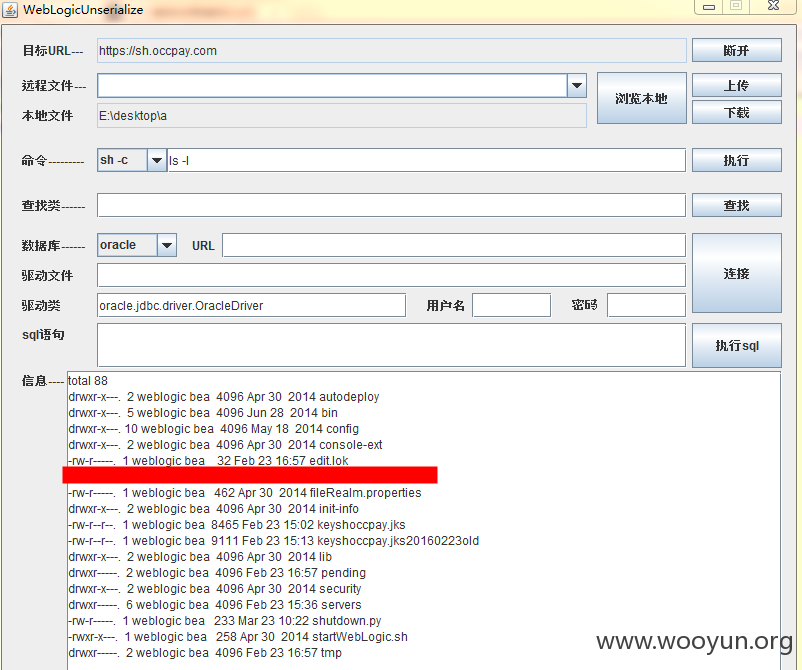Click inside the sql语句 text area
The width and height of the screenshot is (802, 670).
[x=391, y=345]
